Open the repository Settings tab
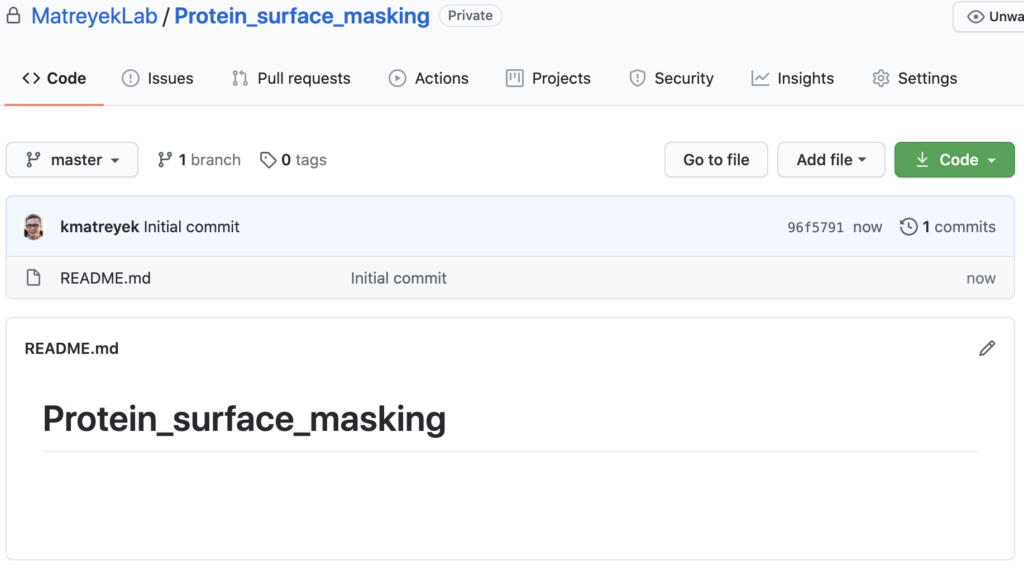Image resolution: width=1024 pixels, height=566 pixels. [x=914, y=78]
